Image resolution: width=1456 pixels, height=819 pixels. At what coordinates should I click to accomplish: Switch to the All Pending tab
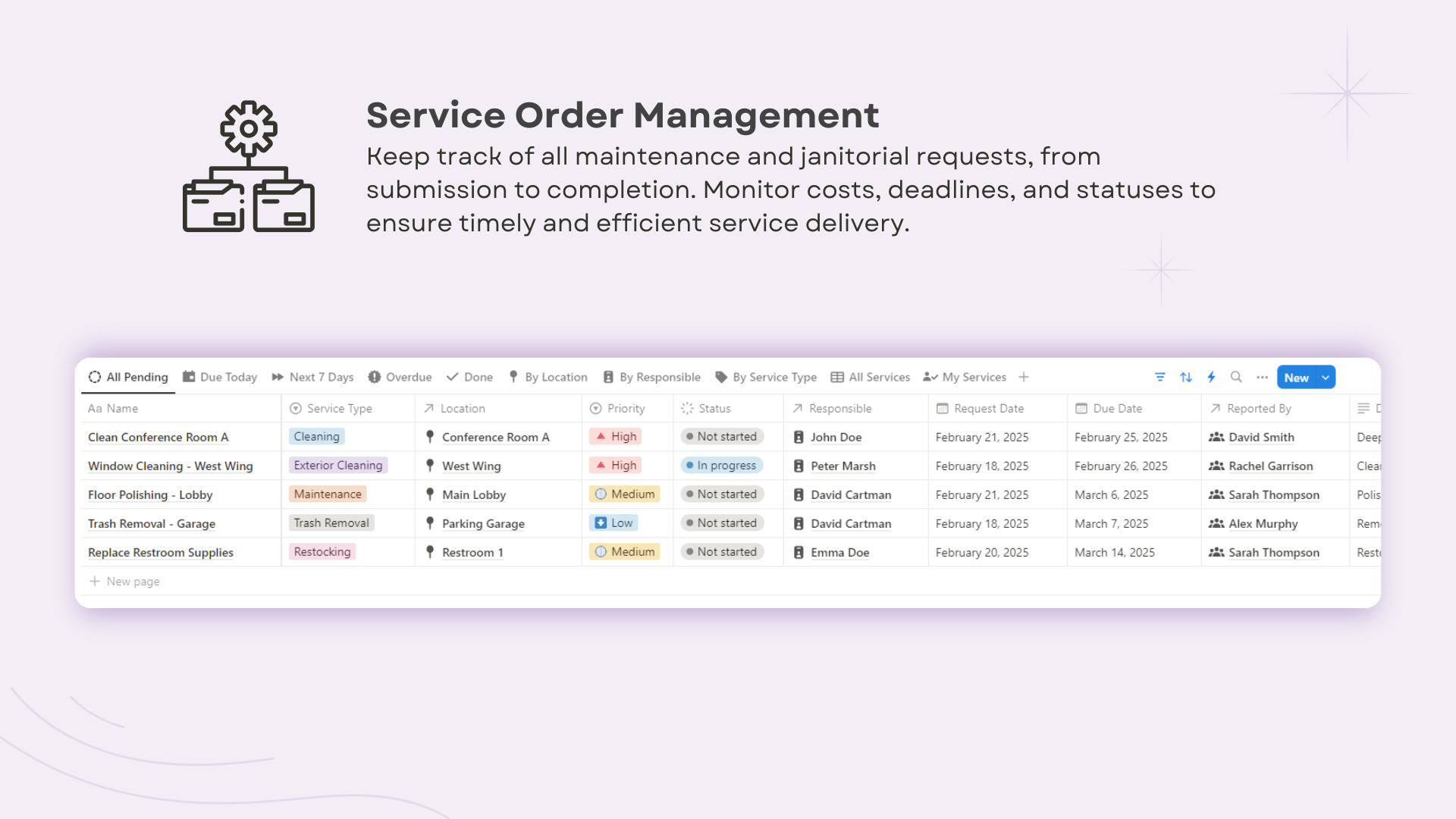point(128,377)
